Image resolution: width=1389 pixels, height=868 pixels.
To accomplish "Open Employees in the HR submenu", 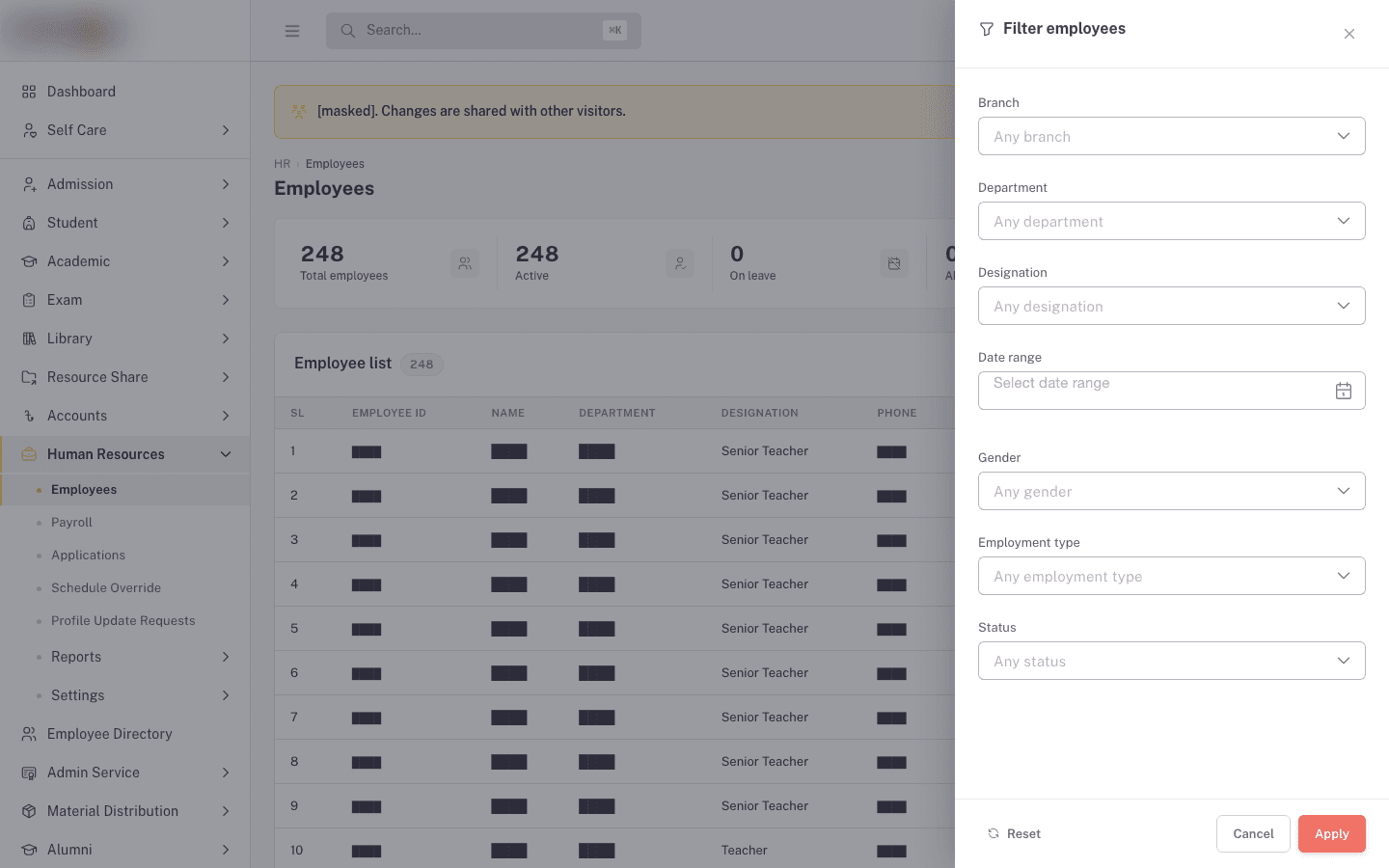I will click(125, 490).
